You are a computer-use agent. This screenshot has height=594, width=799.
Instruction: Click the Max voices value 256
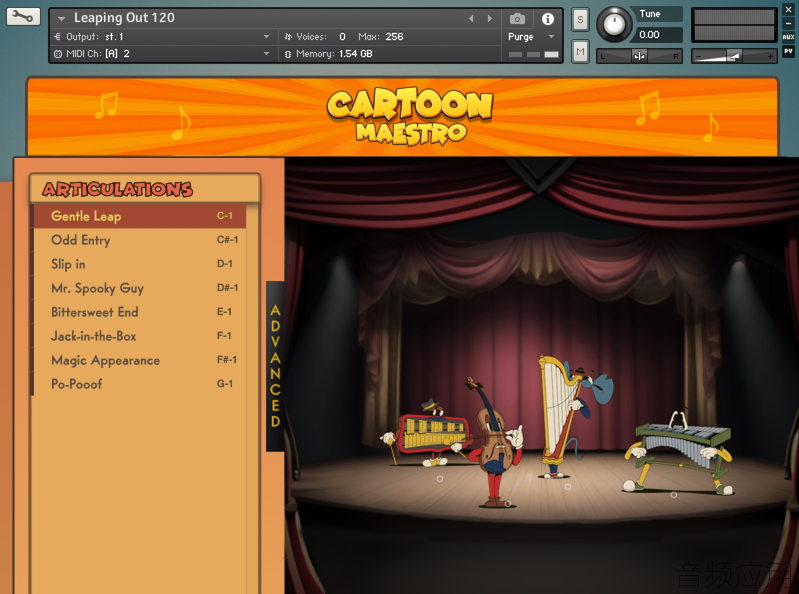394,37
